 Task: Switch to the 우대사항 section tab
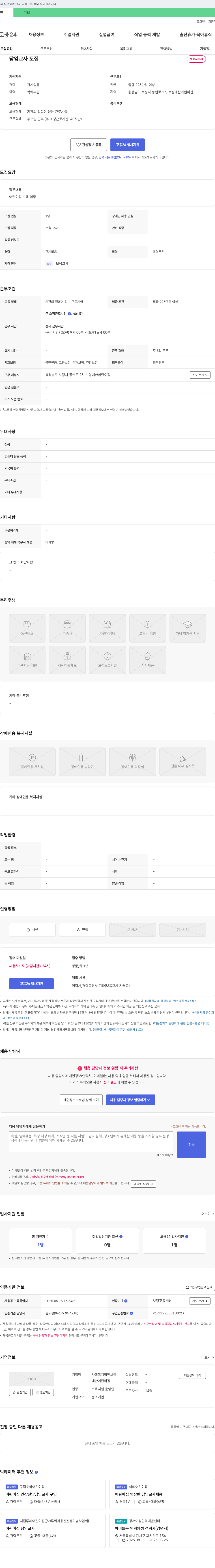click(x=86, y=49)
